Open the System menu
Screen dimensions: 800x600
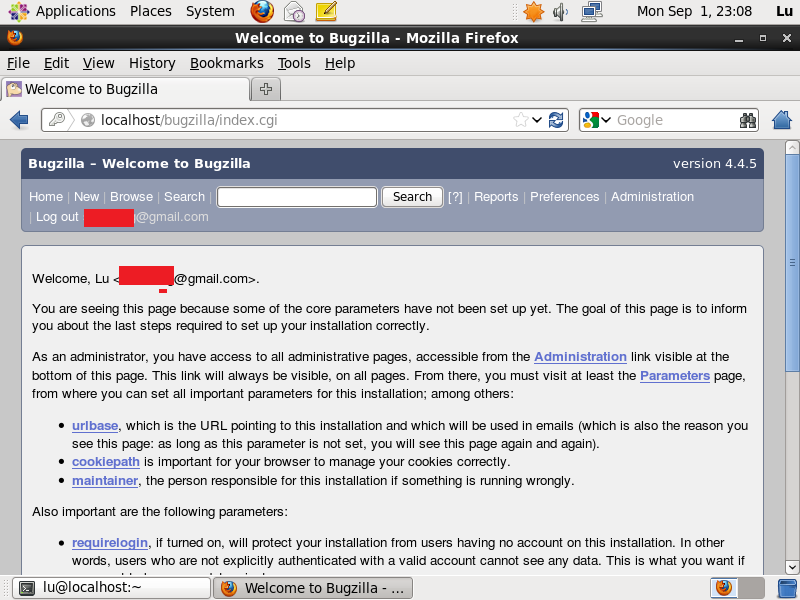pos(210,11)
